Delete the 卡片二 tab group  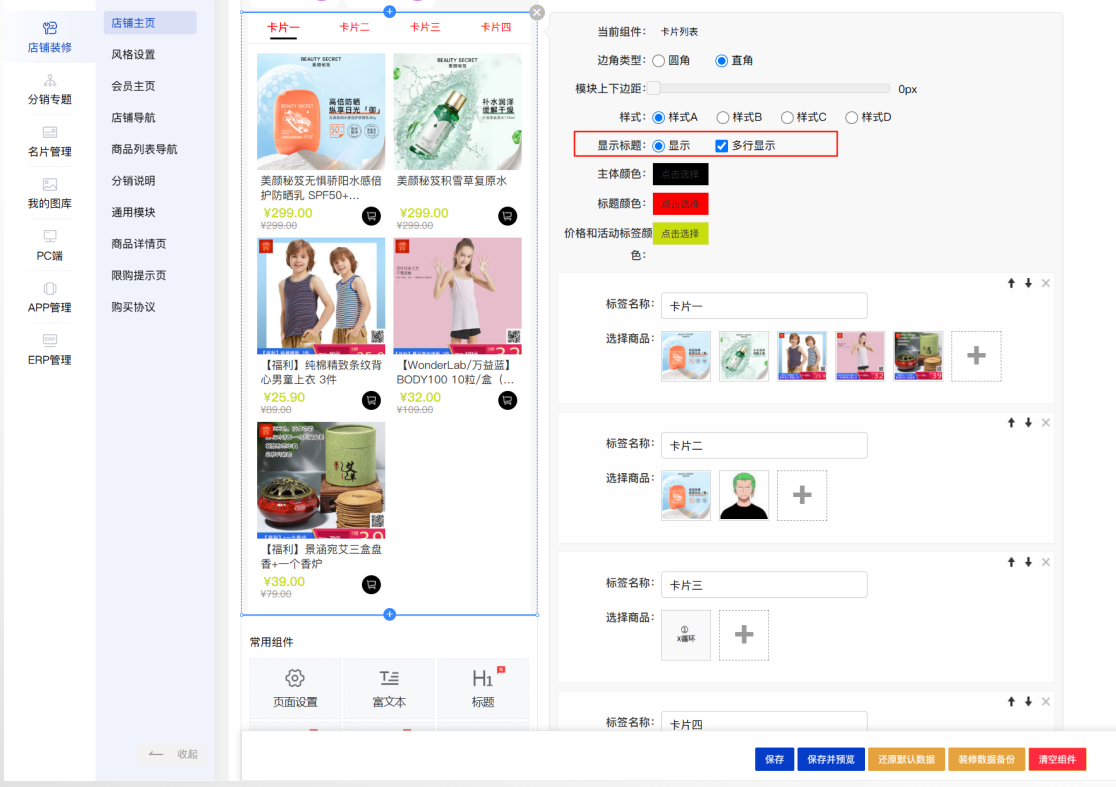[x=1046, y=423]
